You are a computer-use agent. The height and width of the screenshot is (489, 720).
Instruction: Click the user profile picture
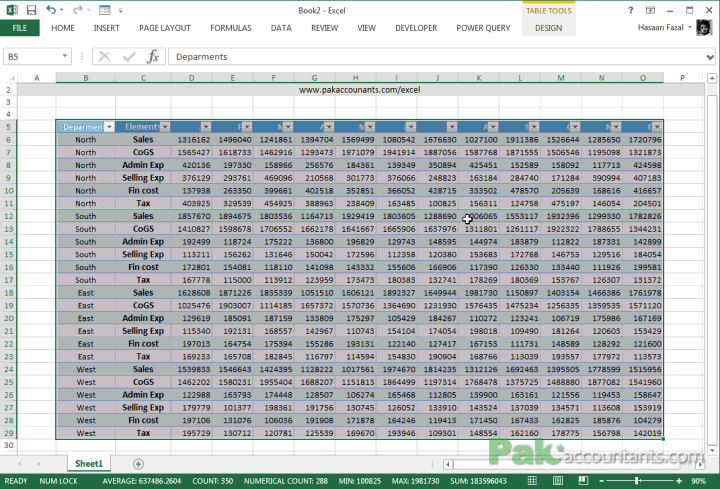tap(704, 28)
